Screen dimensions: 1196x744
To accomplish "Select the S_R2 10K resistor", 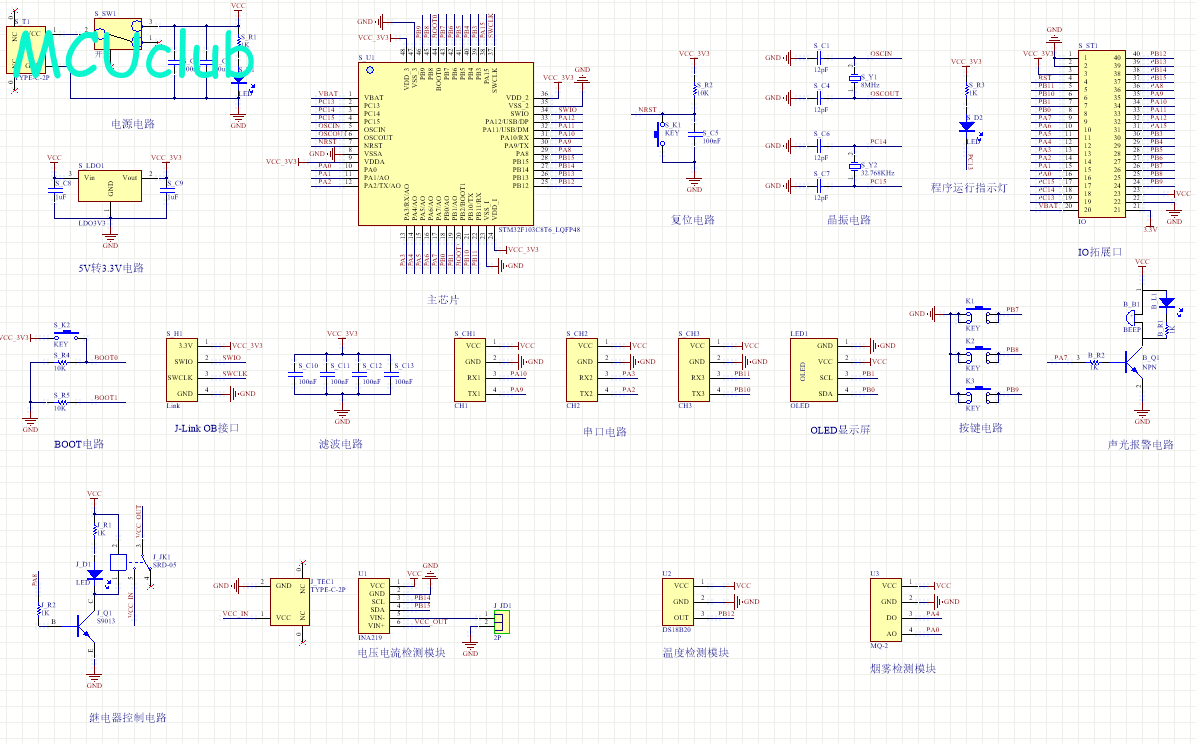I will [x=695, y=90].
